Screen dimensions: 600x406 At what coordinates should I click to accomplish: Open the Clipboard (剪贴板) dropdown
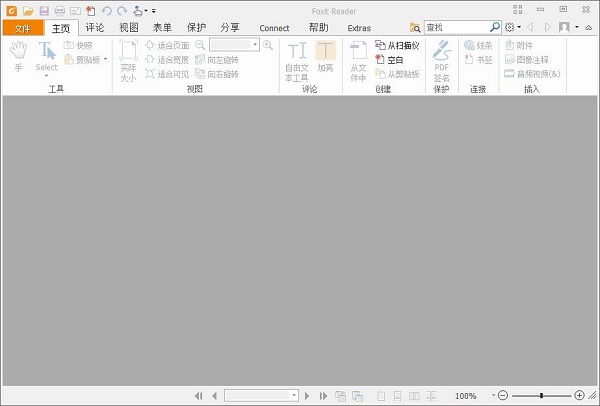(x=106, y=59)
